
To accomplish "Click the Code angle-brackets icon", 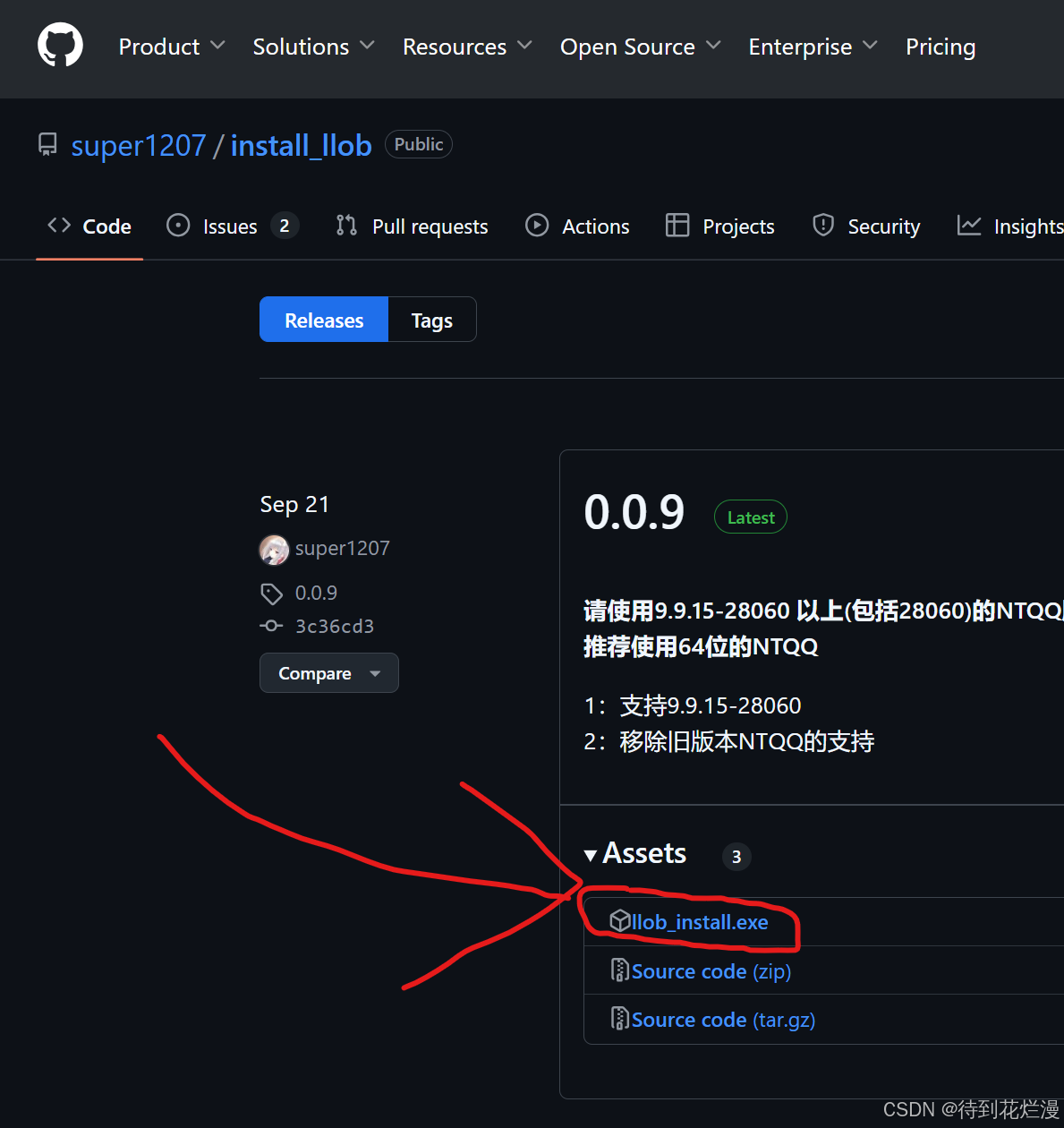I will tap(59, 226).
